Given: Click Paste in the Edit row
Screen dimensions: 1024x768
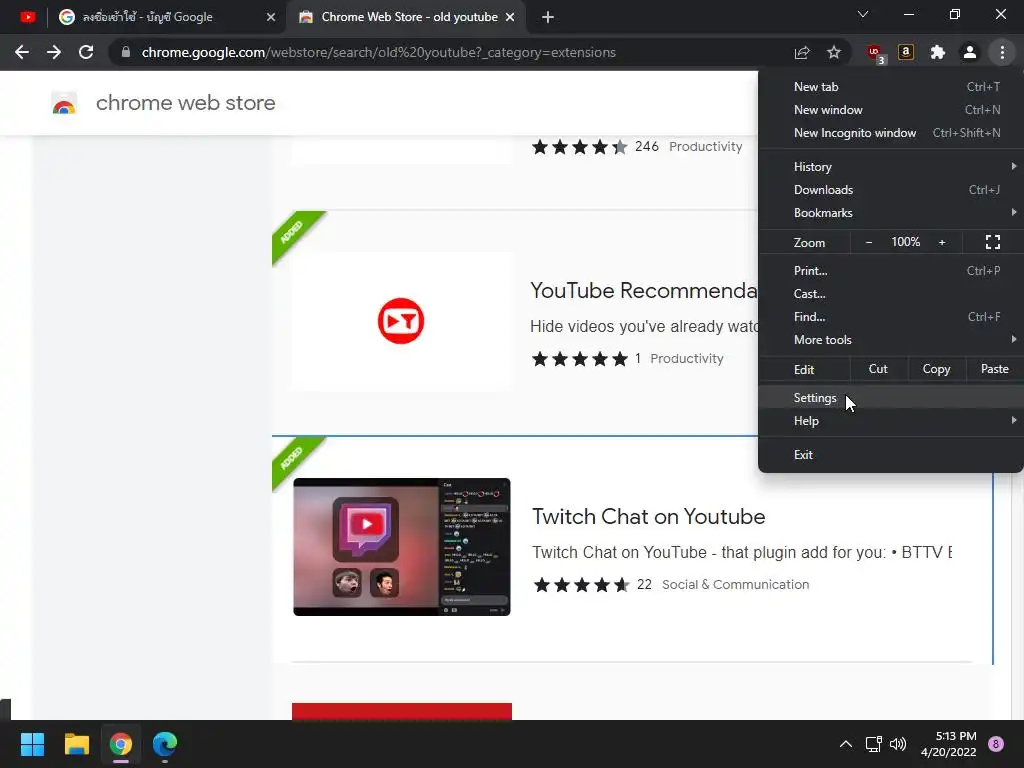Looking at the screenshot, I should 994,369.
